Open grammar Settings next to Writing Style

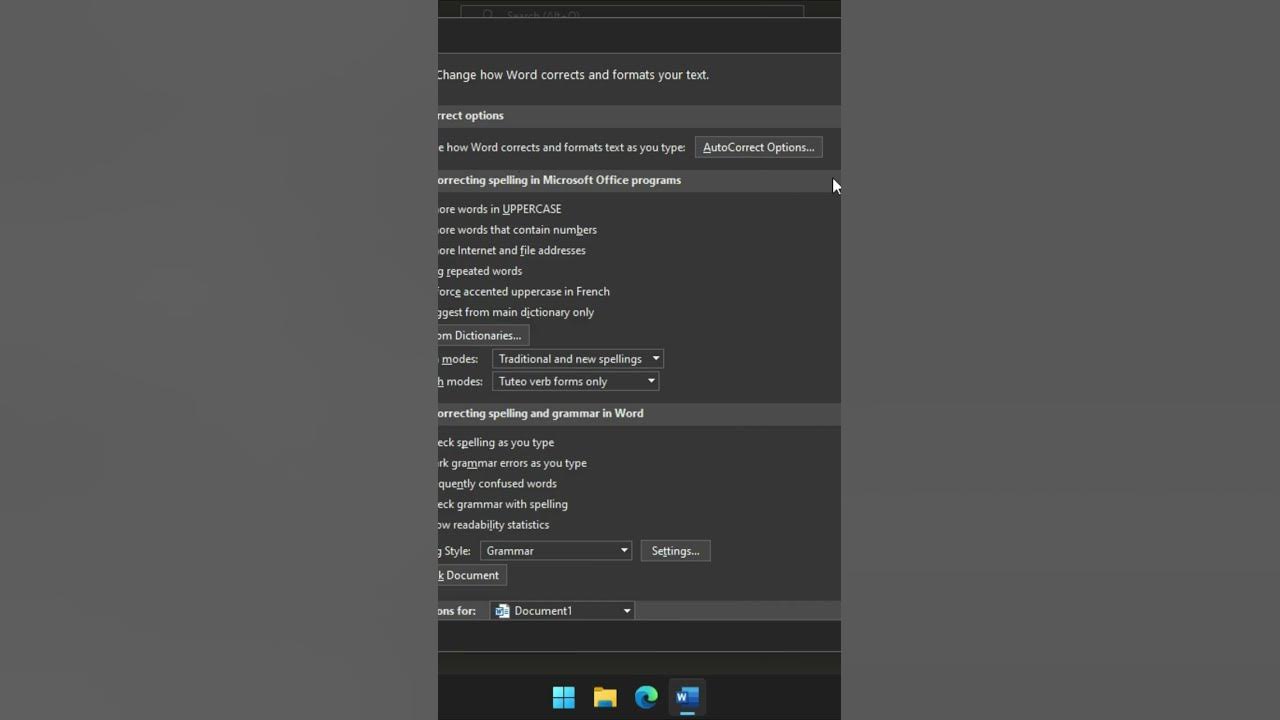coord(675,551)
